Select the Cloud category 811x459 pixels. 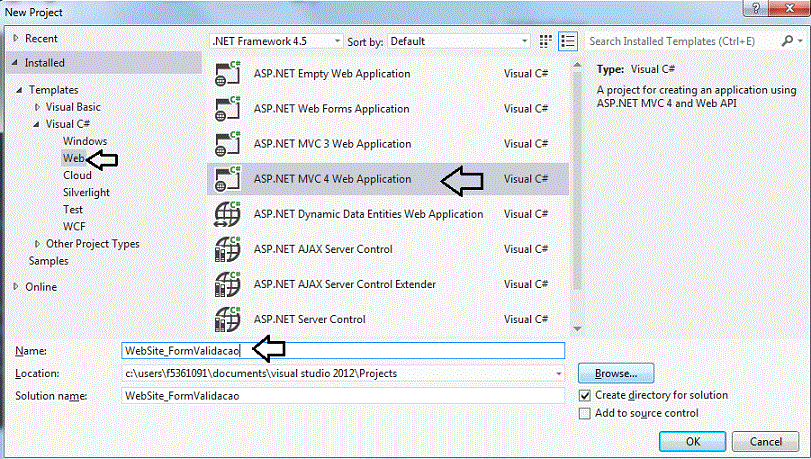tap(77, 175)
